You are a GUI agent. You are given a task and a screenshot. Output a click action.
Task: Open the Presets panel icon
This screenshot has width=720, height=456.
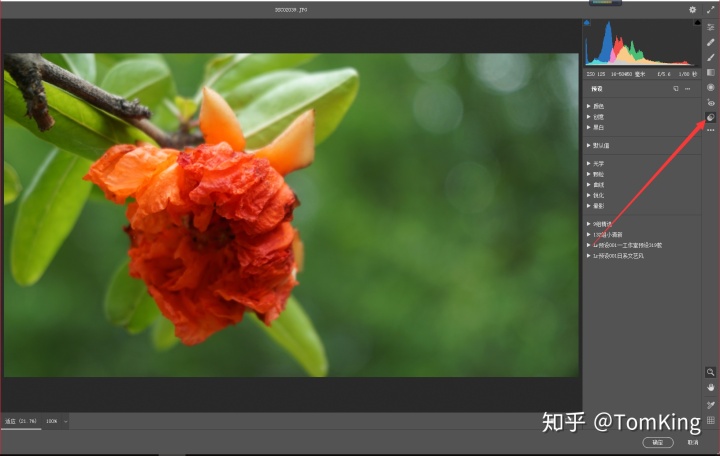click(x=711, y=118)
